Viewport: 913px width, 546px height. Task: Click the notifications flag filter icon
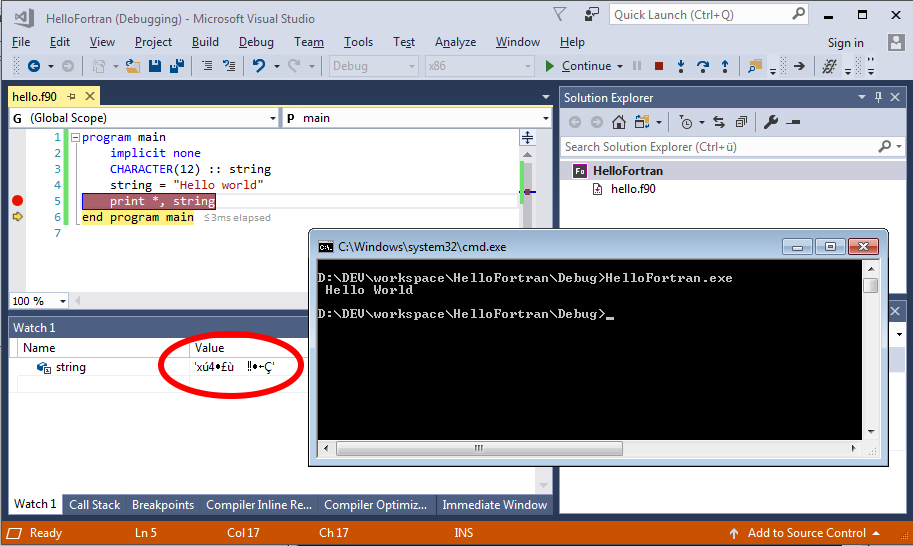(x=560, y=15)
